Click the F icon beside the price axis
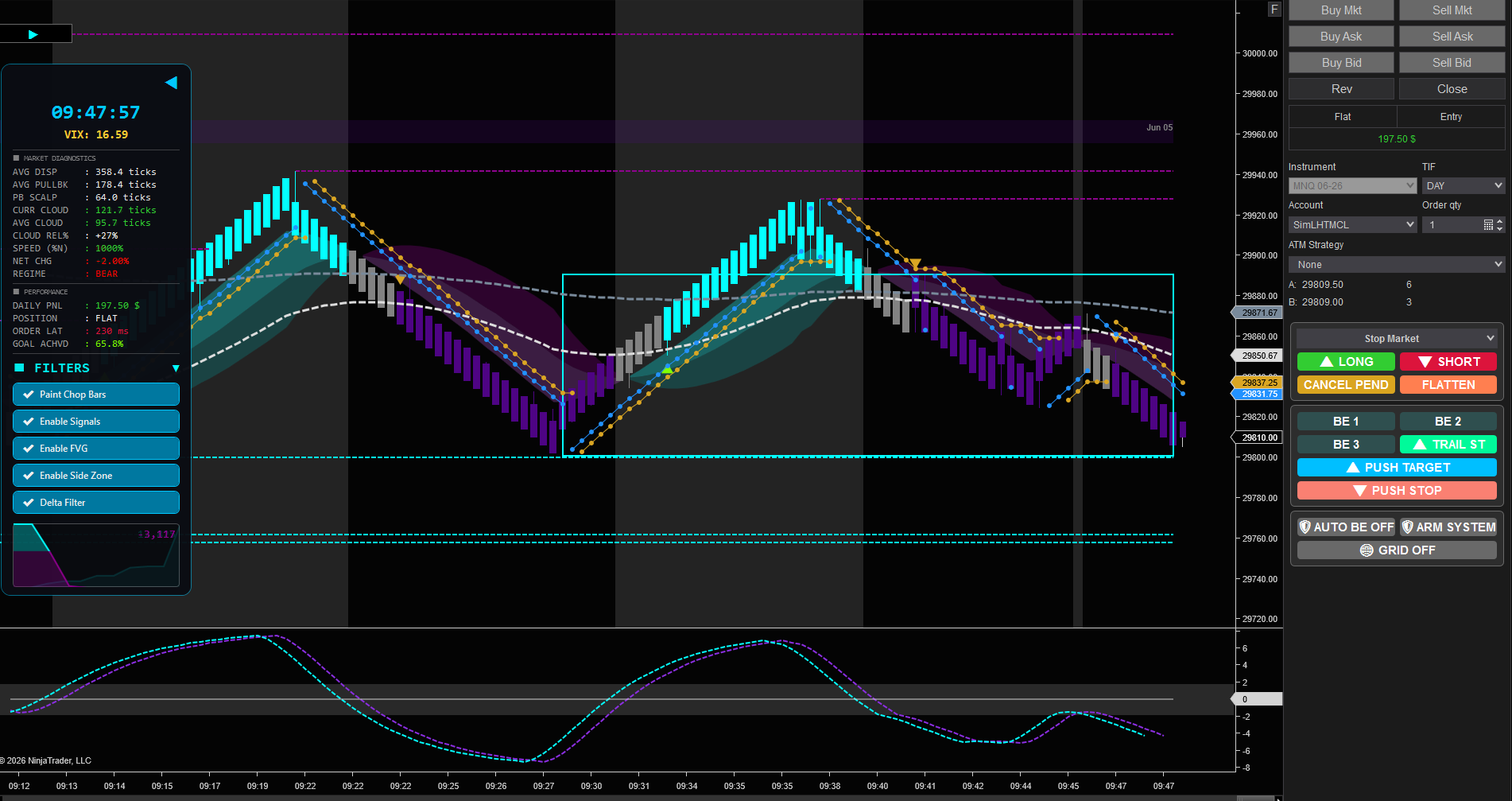This screenshot has width=1512, height=801. [x=1274, y=10]
